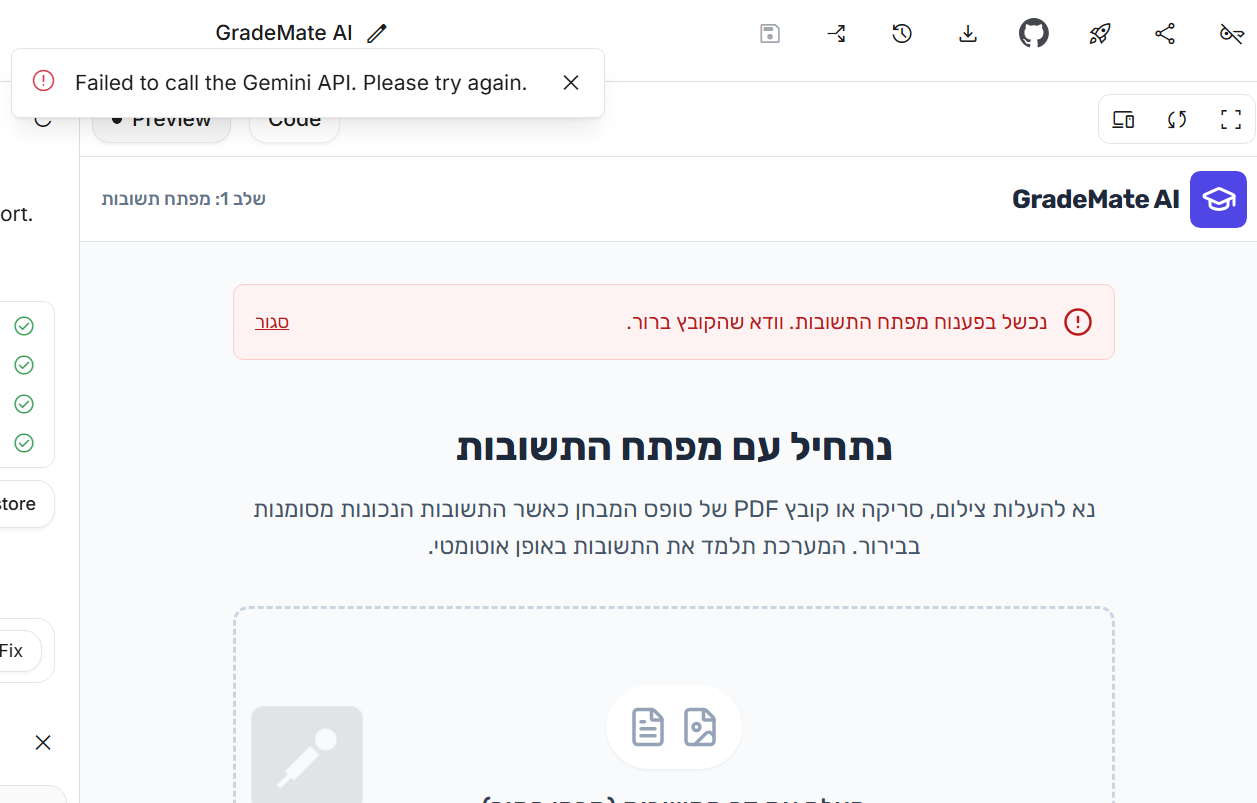1257x803 pixels.
Task: Dismiss the Gemini API error message
Action: (571, 82)
